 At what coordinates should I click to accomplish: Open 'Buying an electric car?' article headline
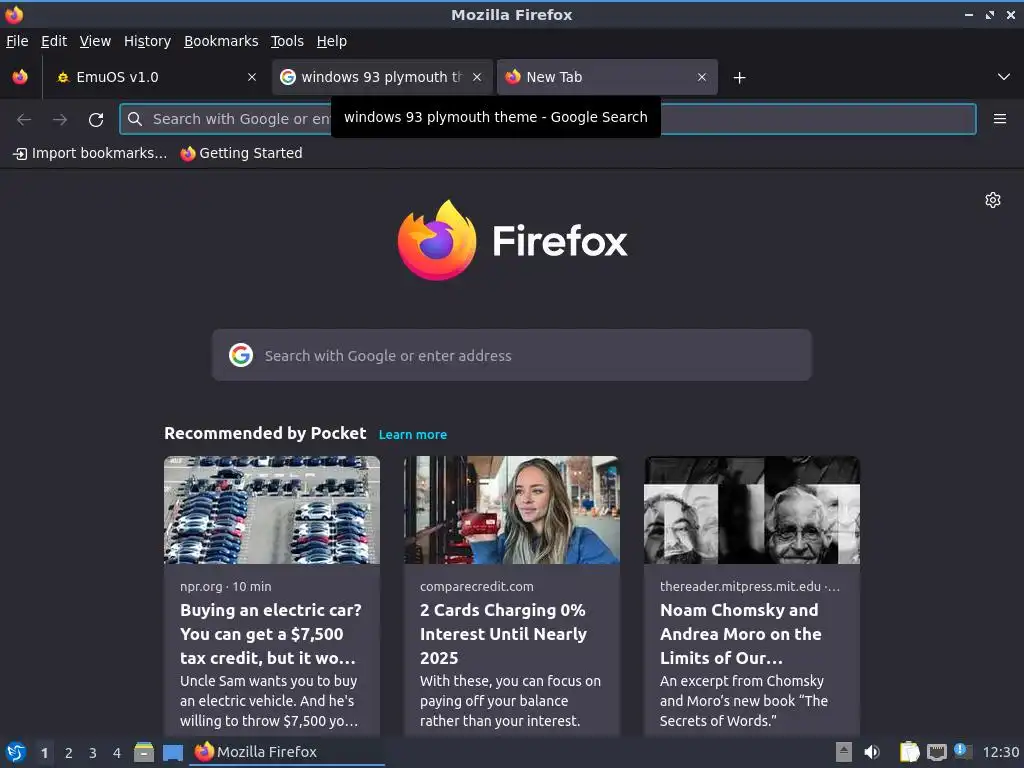270,634
